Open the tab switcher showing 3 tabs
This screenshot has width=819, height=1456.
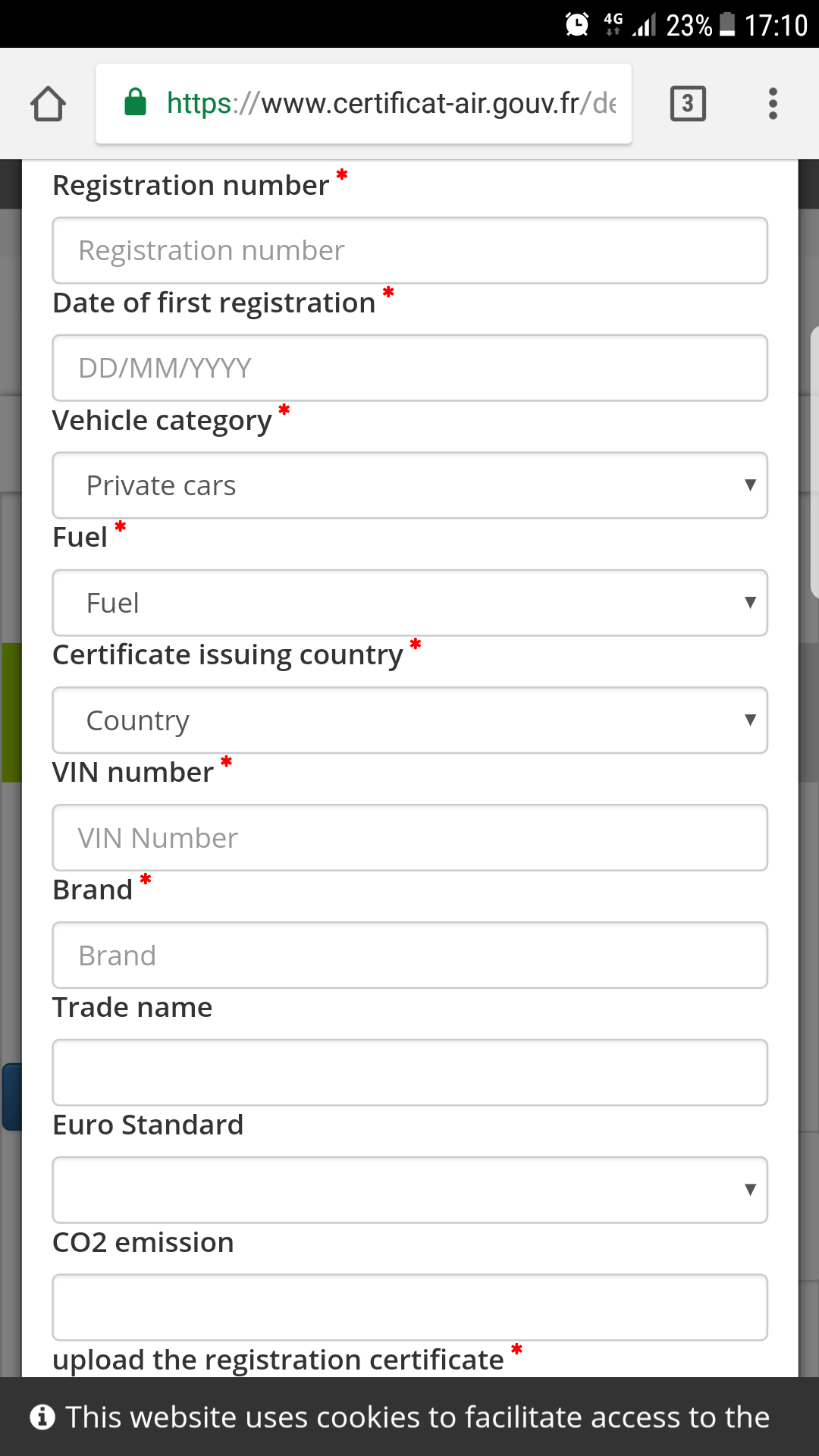coord(688,104)
